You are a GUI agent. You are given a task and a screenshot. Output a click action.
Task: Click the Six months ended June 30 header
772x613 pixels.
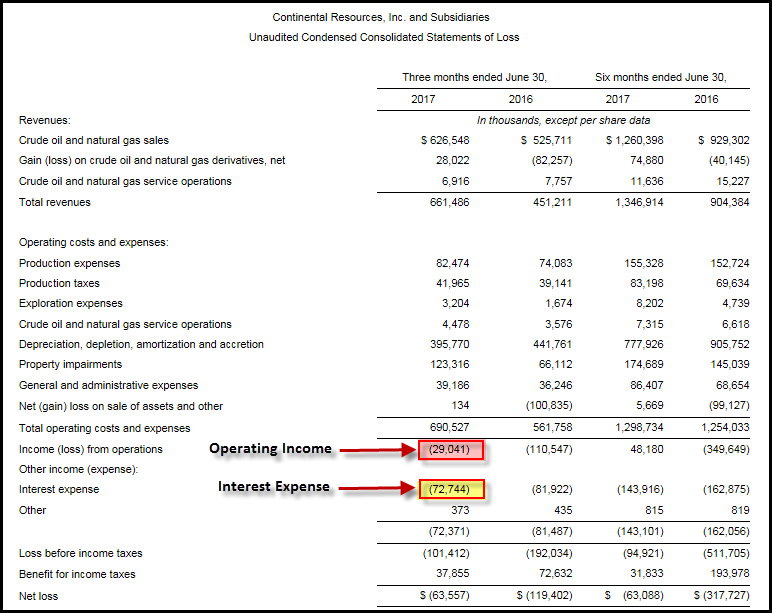[x=660, y=77]
